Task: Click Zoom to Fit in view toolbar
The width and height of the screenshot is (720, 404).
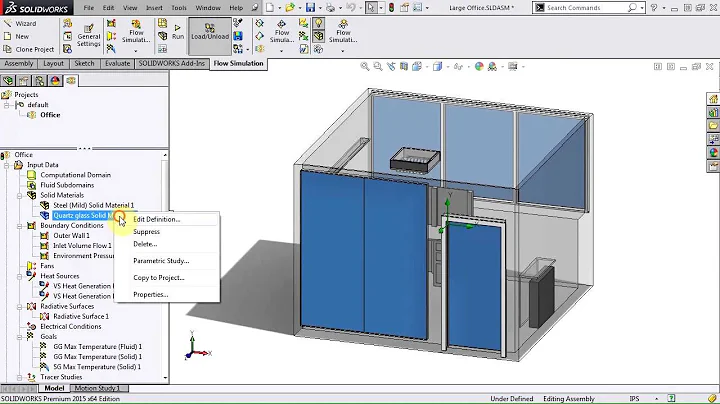Action: click(x=365, y=67)
